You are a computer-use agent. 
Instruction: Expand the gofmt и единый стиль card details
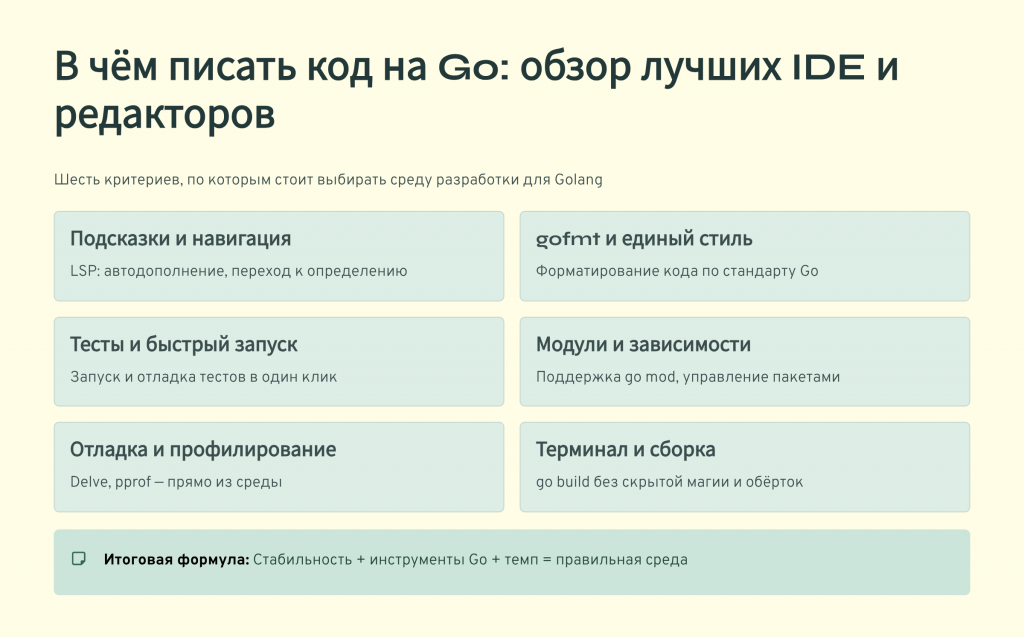[x=745, y=256]
